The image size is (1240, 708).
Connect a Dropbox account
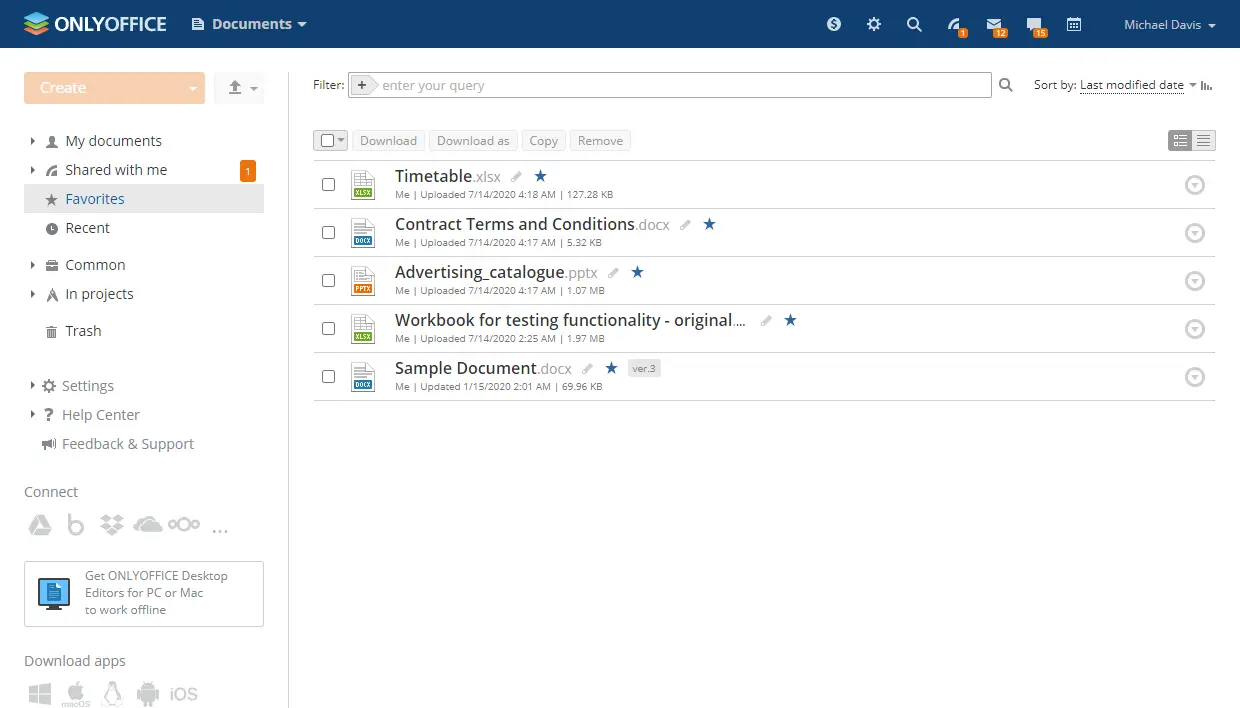coord(112,524)
